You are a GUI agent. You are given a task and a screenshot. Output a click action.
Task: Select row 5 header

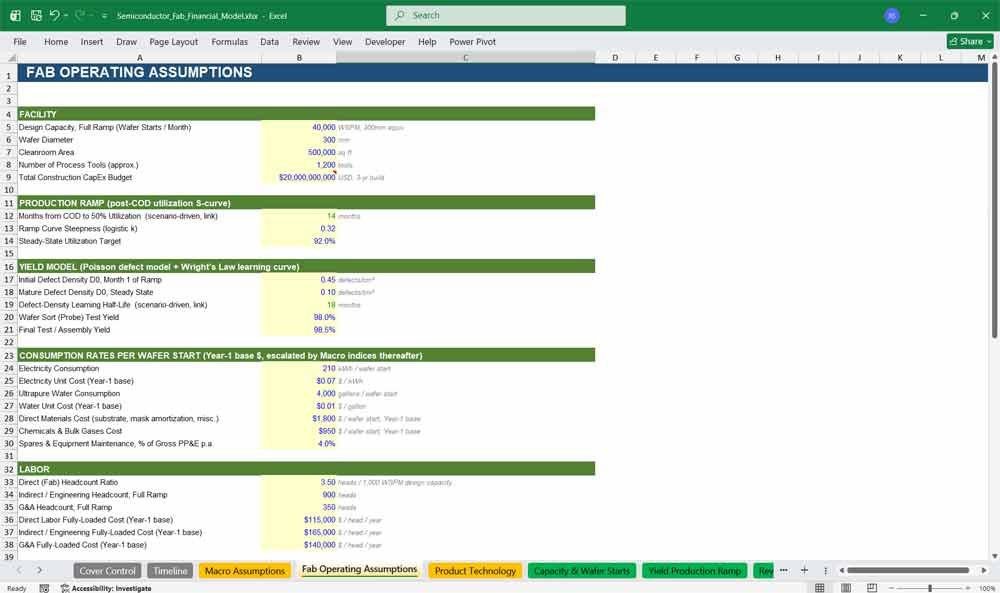point(9,127)
